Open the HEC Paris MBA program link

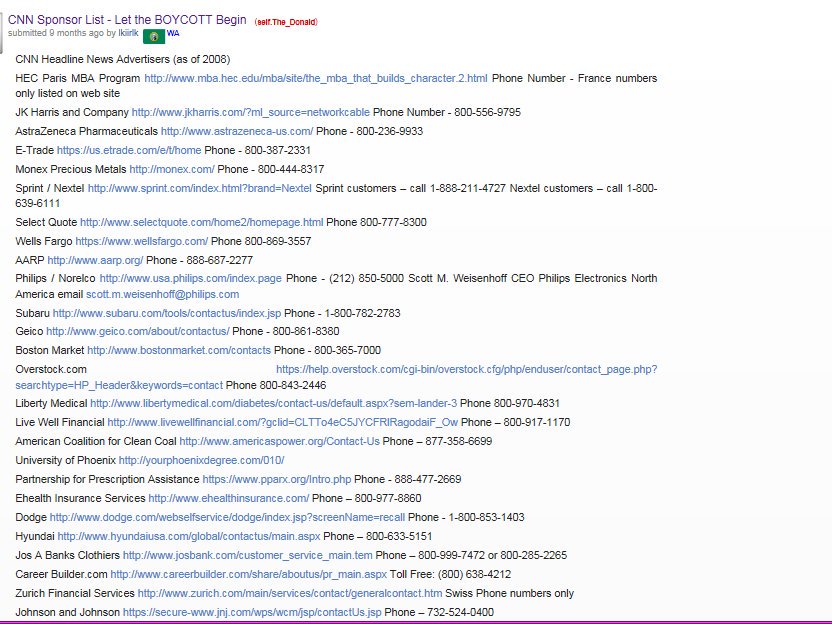(x=316, y=78)
